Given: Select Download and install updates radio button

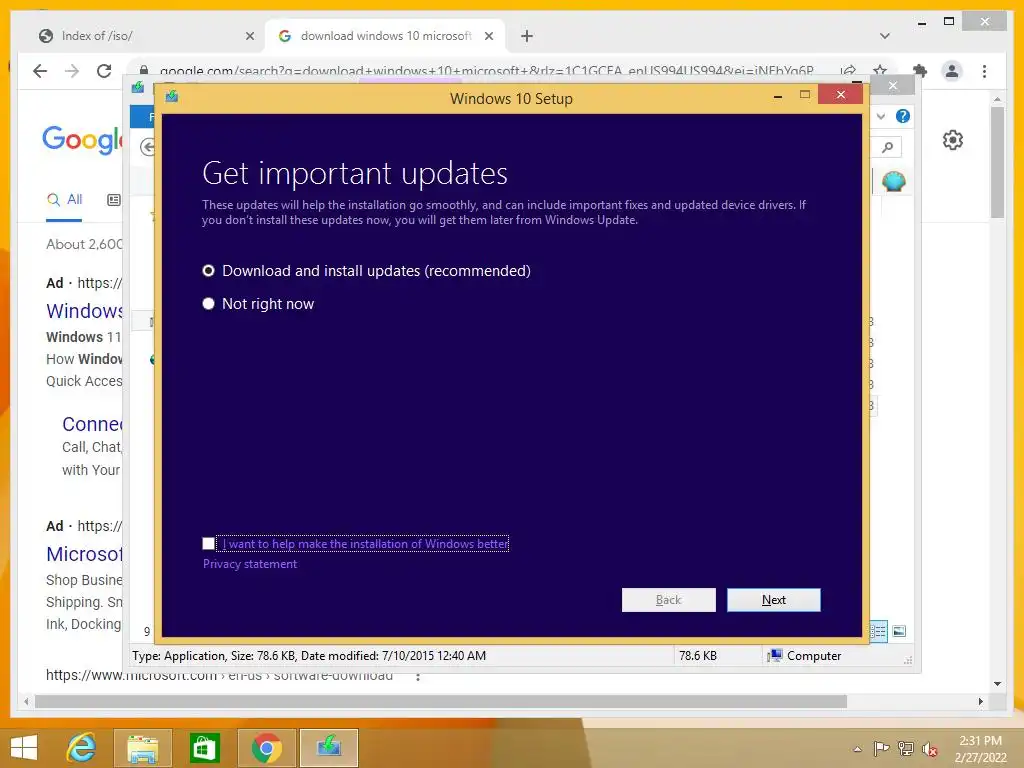Looking at the screenshot, I should (208, 270).
